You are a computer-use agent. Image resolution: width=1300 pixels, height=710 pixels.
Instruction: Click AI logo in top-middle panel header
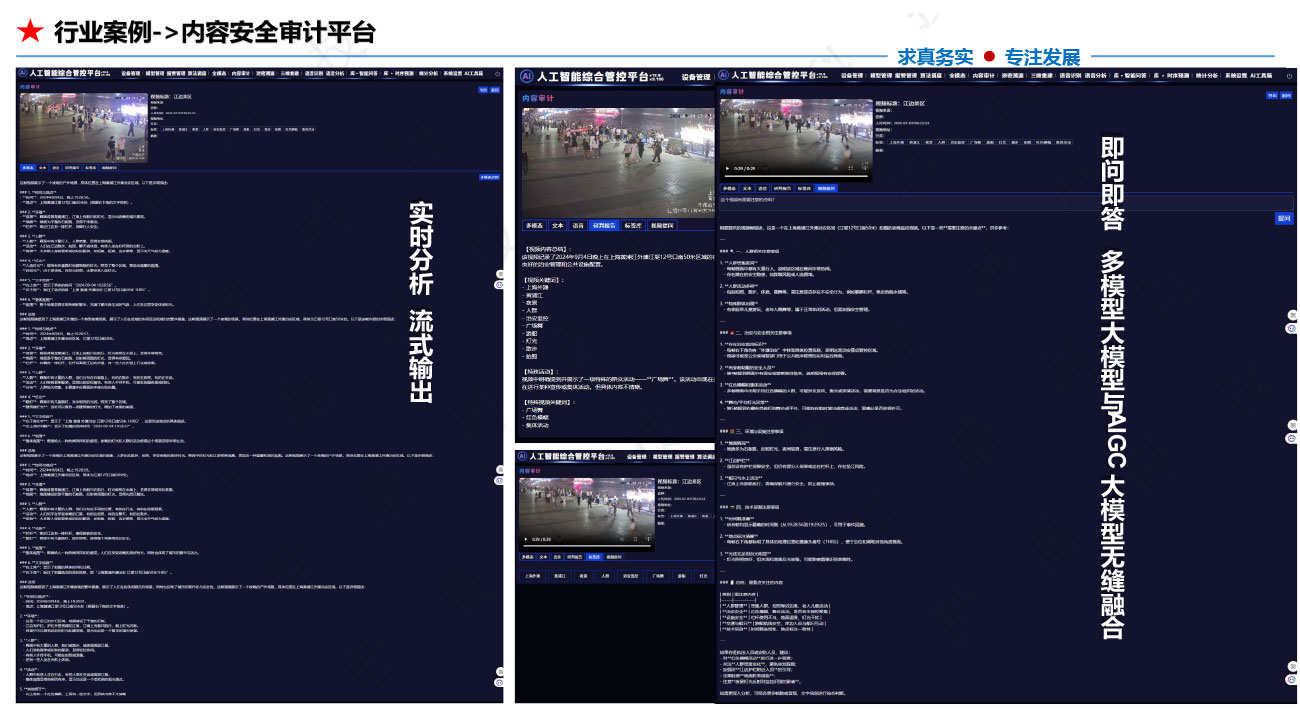pyautogui.click(x=527, y=77)
